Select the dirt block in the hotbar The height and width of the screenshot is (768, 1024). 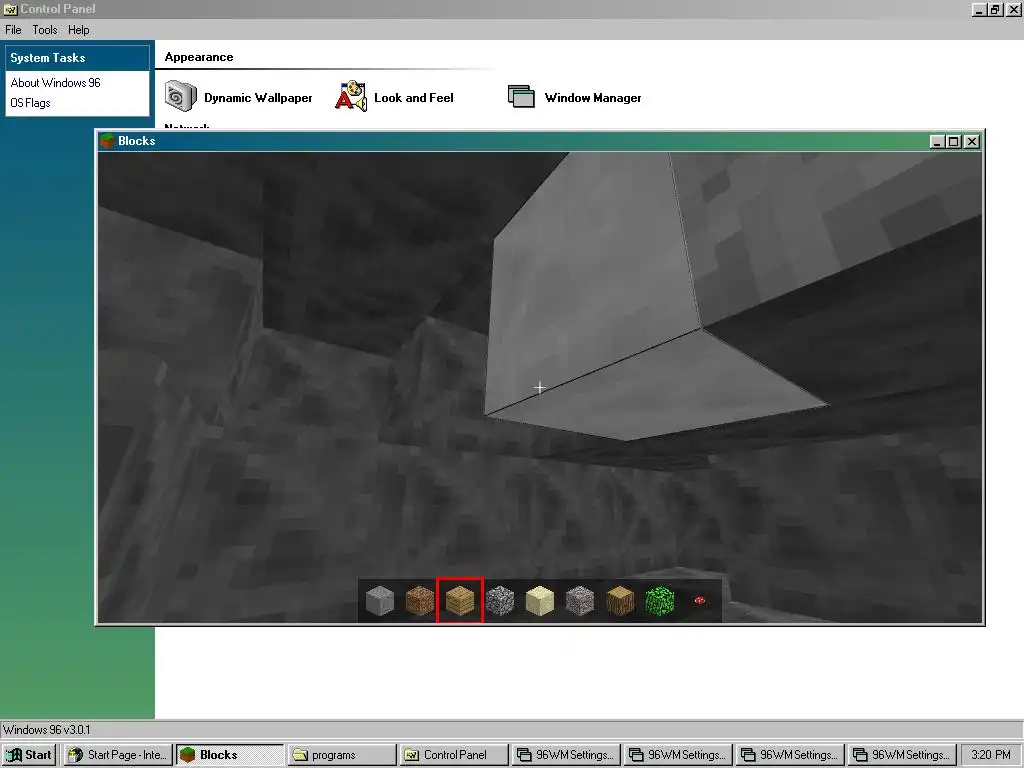coord(420,601)
